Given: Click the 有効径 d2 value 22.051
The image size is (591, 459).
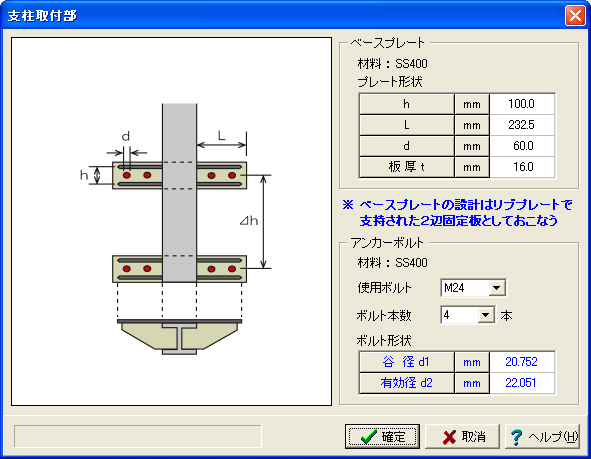Looking at the screenshot, I should point(522,383).
